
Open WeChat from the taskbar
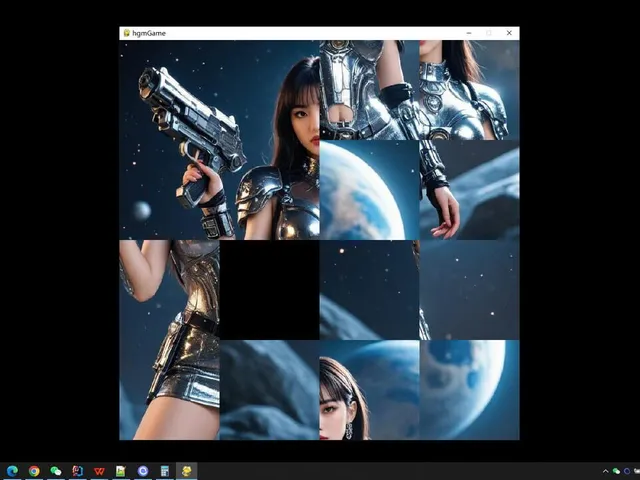coord(56,471)
